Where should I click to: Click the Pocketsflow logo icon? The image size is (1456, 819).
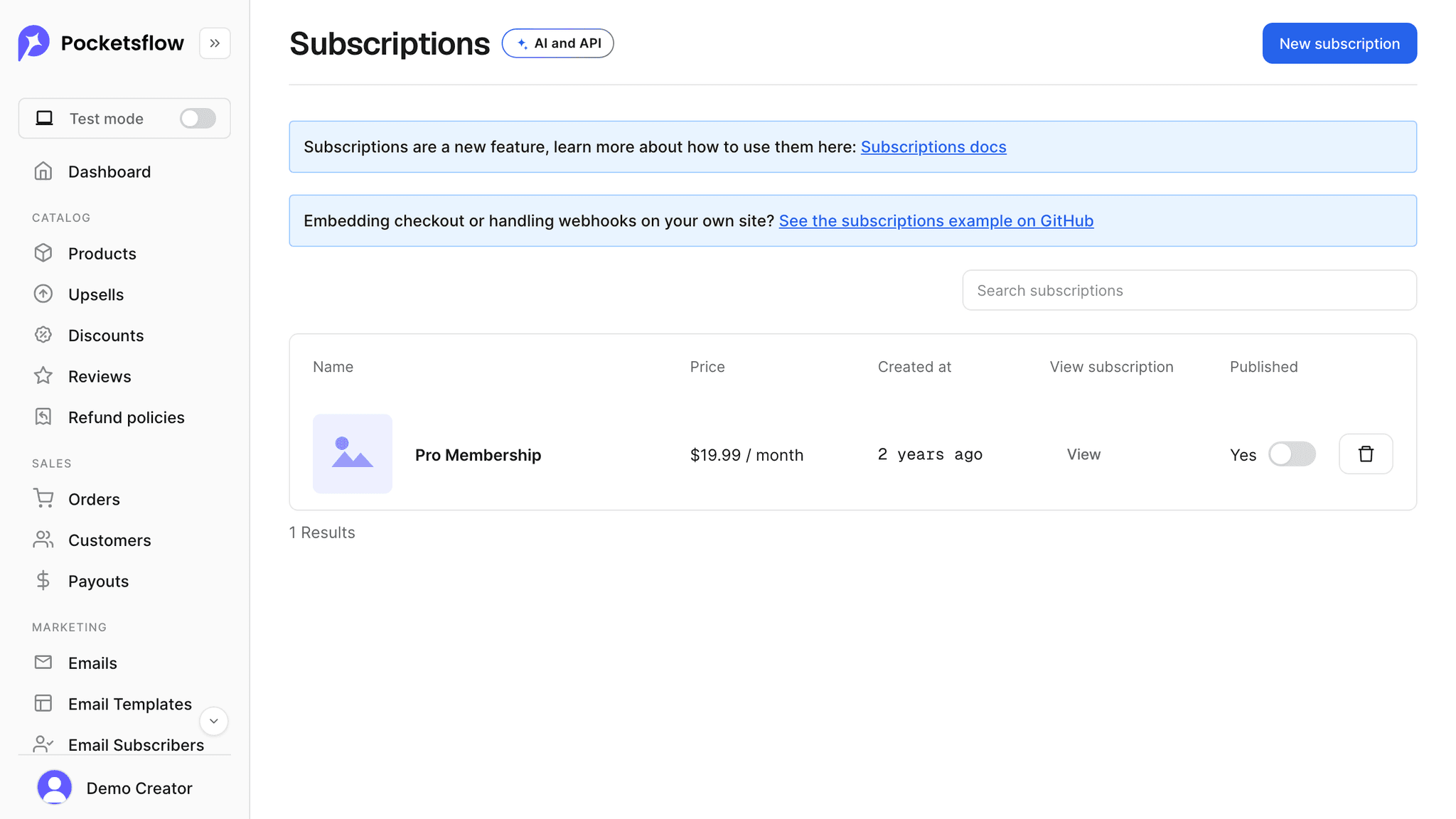coord(33,43)
